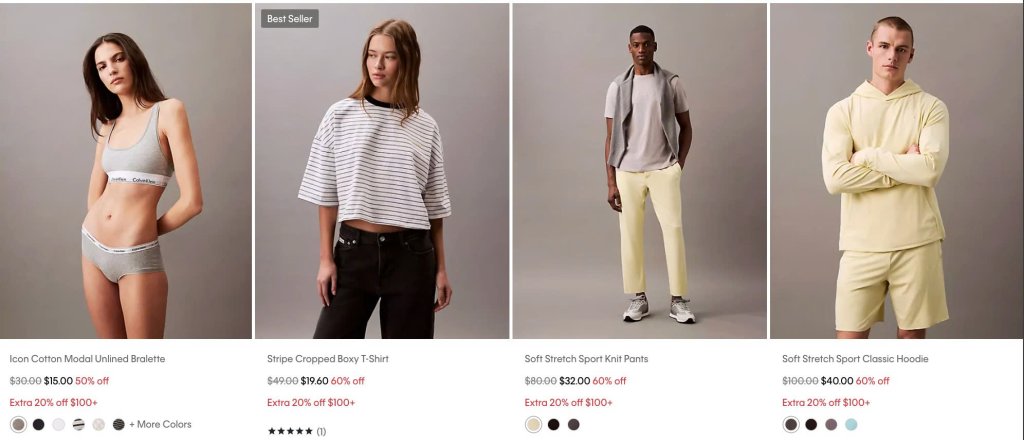
Task: Open the five-star rating on striped t-shirt
Action: click(x=296, y=431)
